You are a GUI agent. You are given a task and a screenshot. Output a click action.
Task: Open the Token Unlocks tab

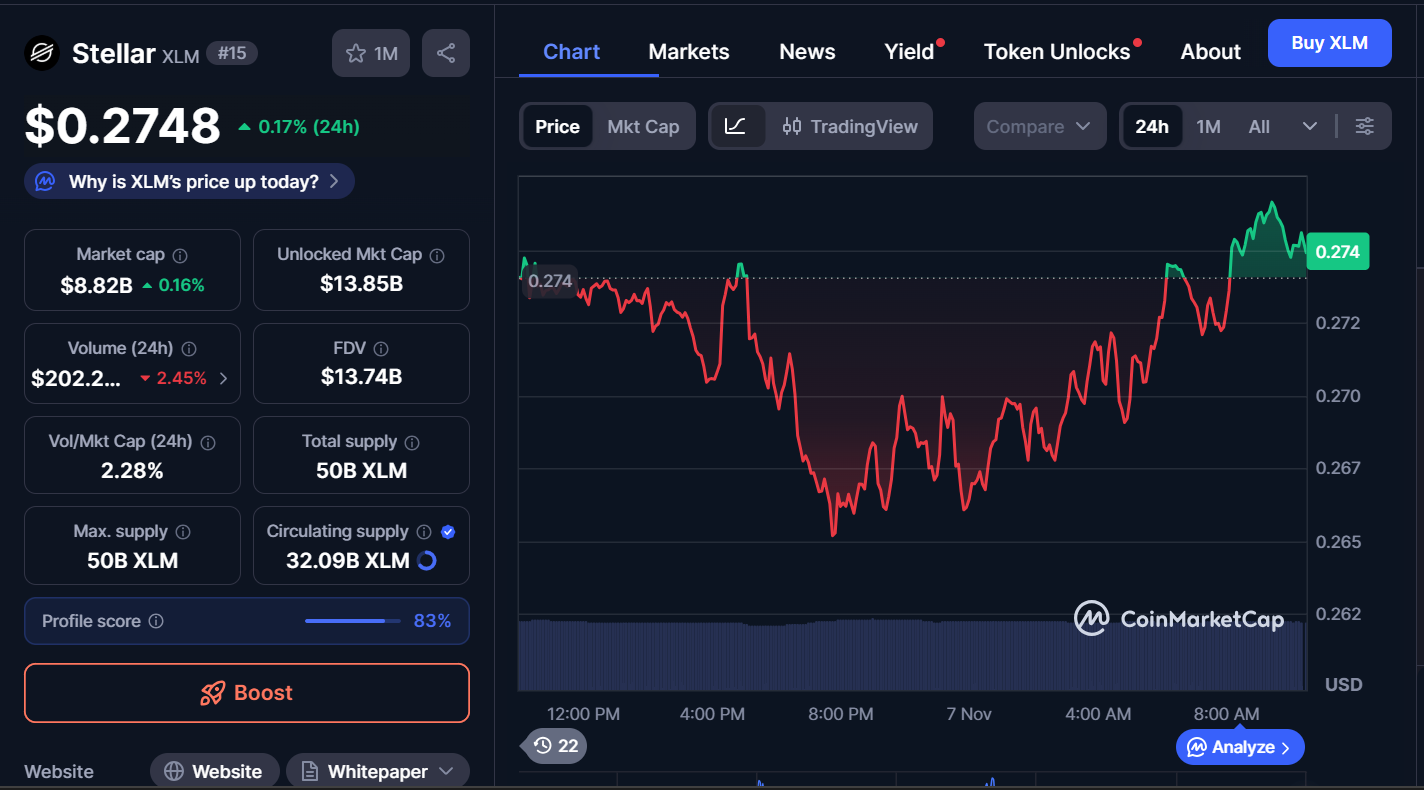(1056, 52)
